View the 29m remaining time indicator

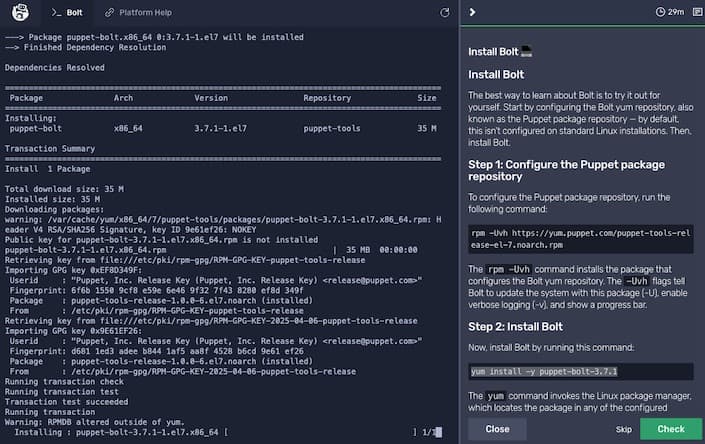tap(676, 12)
